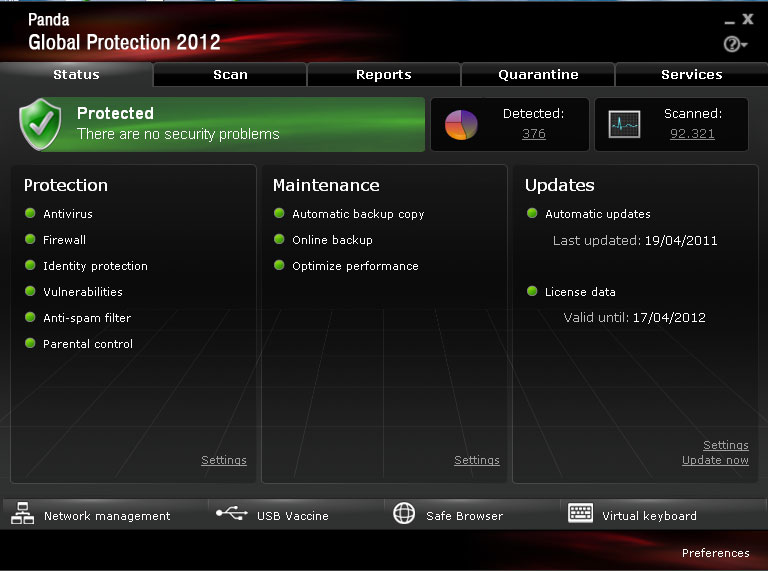The width and height of the screenshot is (768, 571).
Task: Open Preferences at the bottom right
Action: click(715, 553)
